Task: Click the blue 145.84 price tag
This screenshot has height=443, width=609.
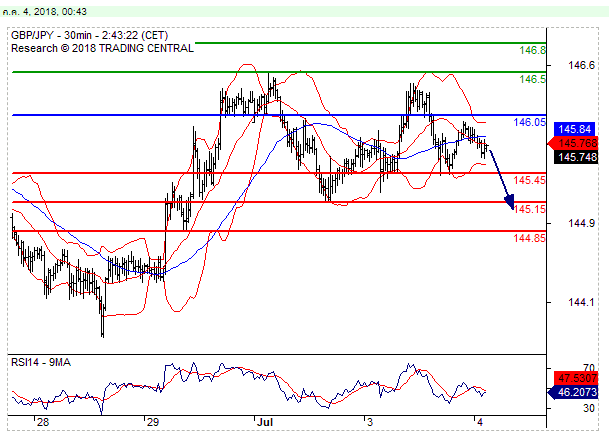Action: tap(574, 129)
